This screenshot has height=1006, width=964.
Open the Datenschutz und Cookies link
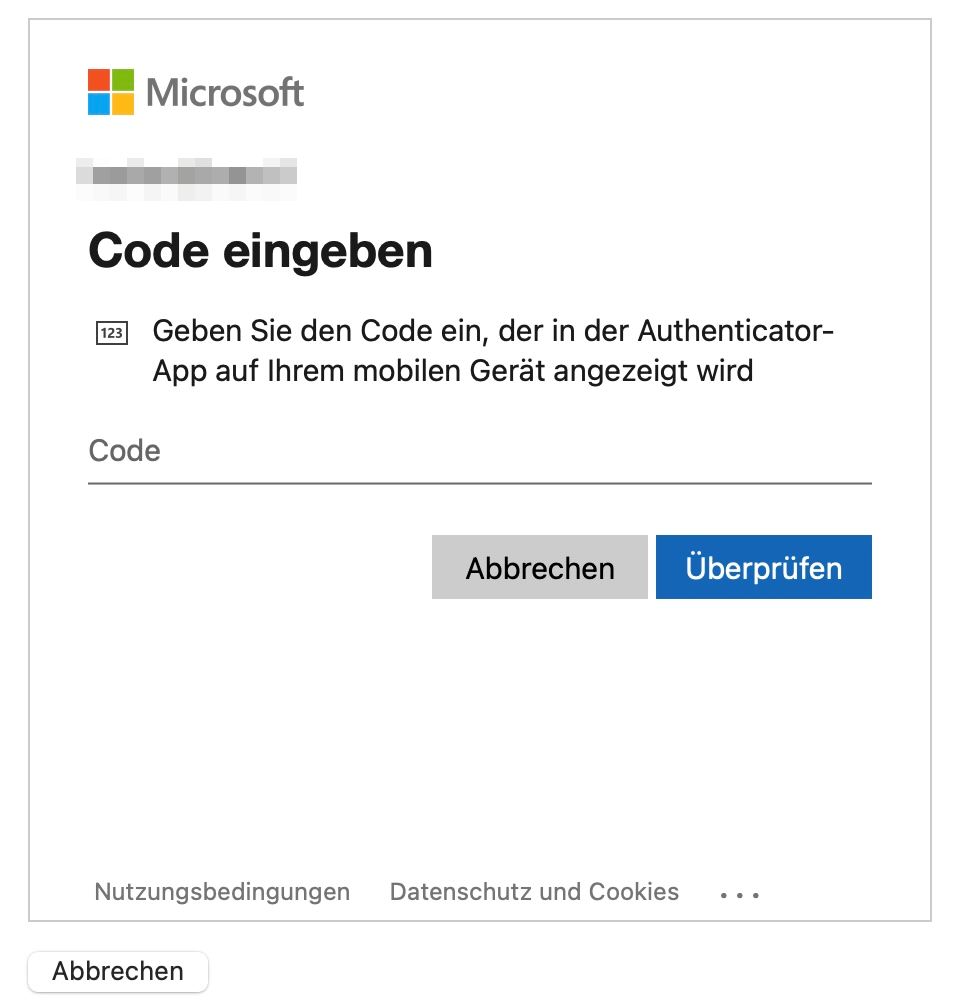pos(534,892)
